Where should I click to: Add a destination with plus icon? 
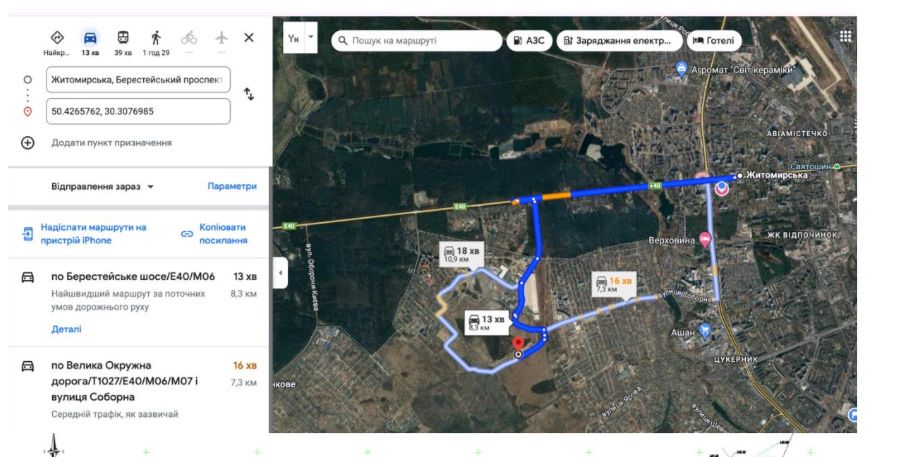click(x=27, y=143)
